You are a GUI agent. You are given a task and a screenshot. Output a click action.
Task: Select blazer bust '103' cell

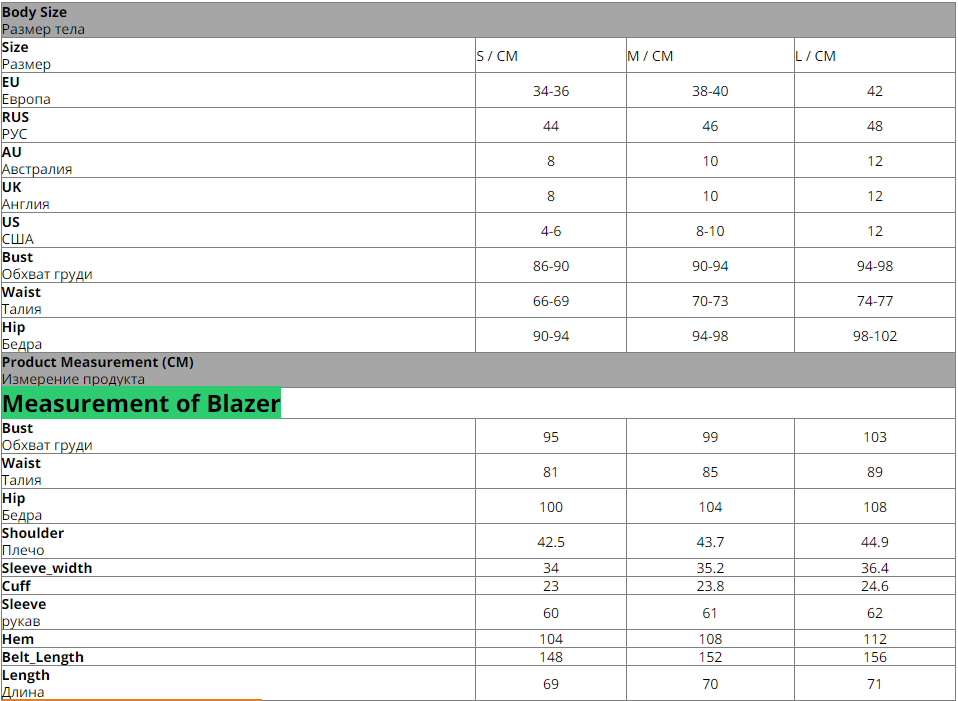pos(875,437)
